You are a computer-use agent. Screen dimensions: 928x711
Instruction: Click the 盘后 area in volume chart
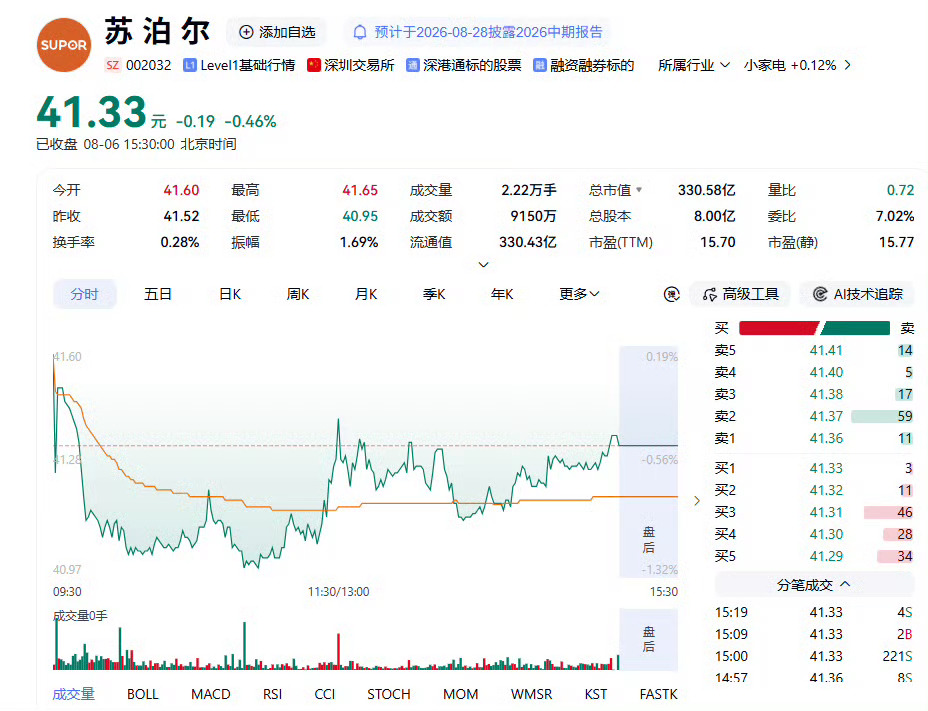(649, 639)
